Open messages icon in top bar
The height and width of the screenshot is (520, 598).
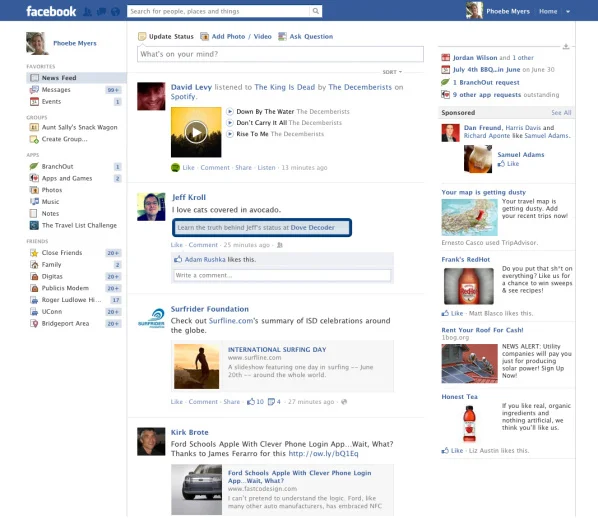click(101, 12)
